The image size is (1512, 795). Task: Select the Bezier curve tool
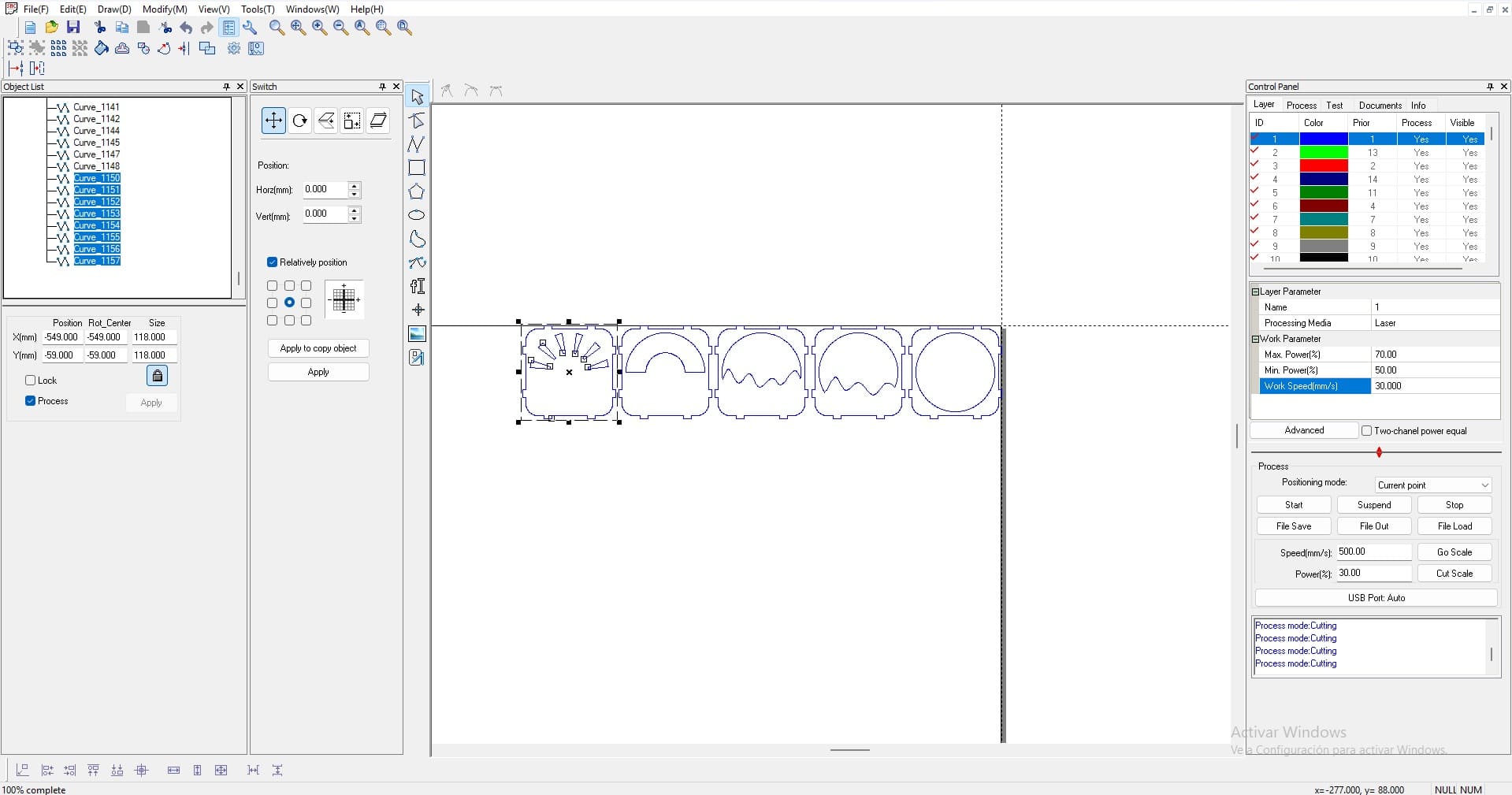(x=417, y=262)
